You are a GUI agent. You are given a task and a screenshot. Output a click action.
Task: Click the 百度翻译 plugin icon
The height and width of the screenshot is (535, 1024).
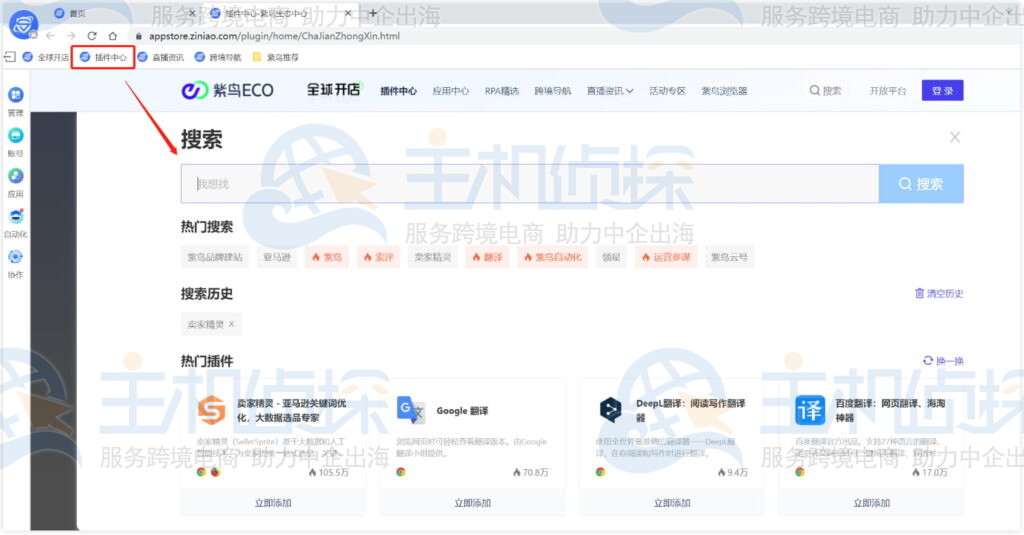point(810,410)
